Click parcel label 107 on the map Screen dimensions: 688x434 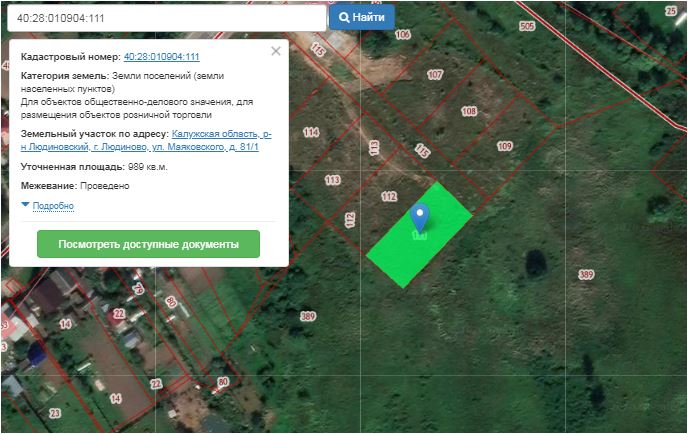435,75
